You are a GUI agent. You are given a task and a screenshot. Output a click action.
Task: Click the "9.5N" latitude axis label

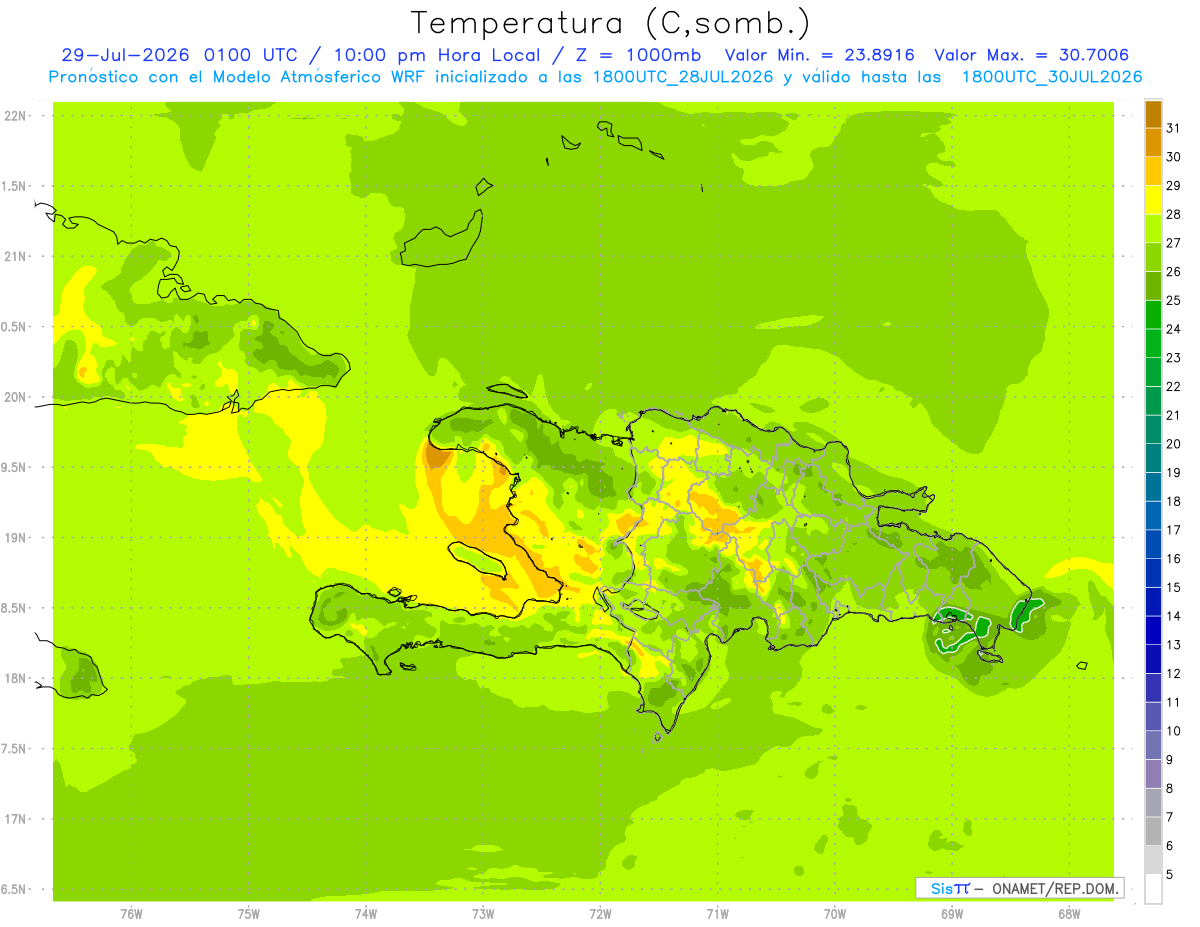14,467
